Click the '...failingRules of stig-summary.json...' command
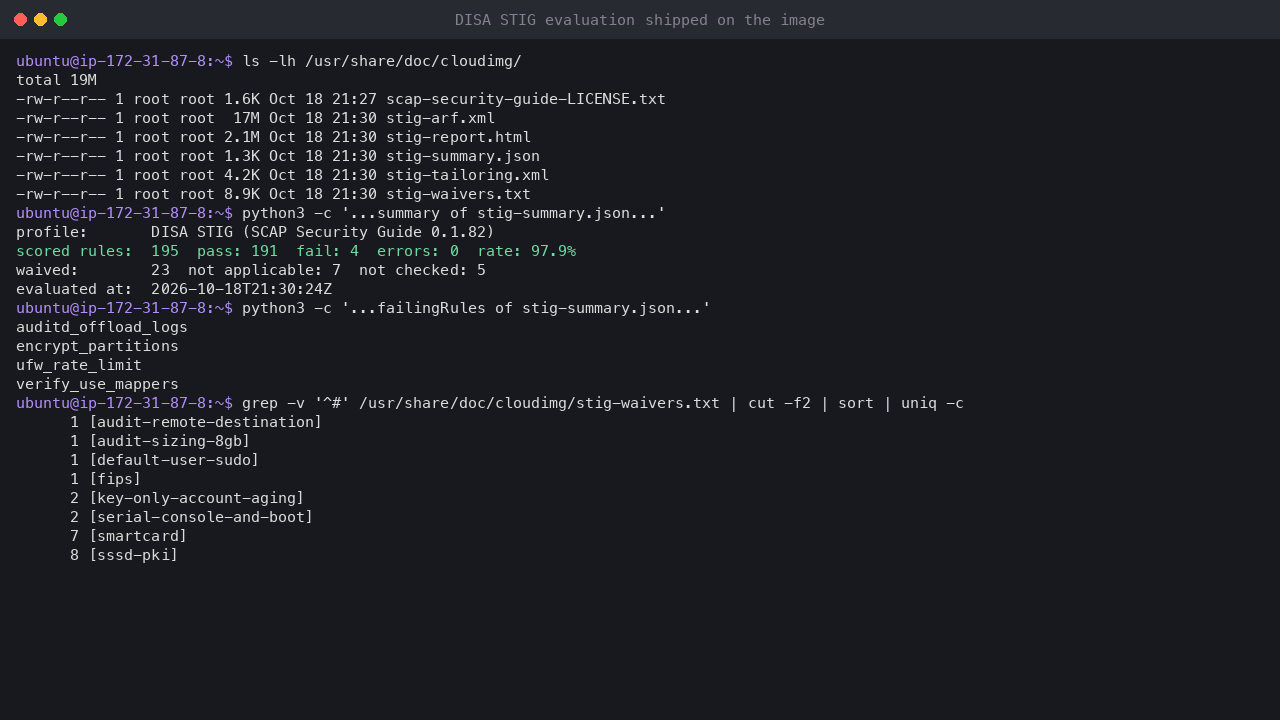 coord(476,308)
